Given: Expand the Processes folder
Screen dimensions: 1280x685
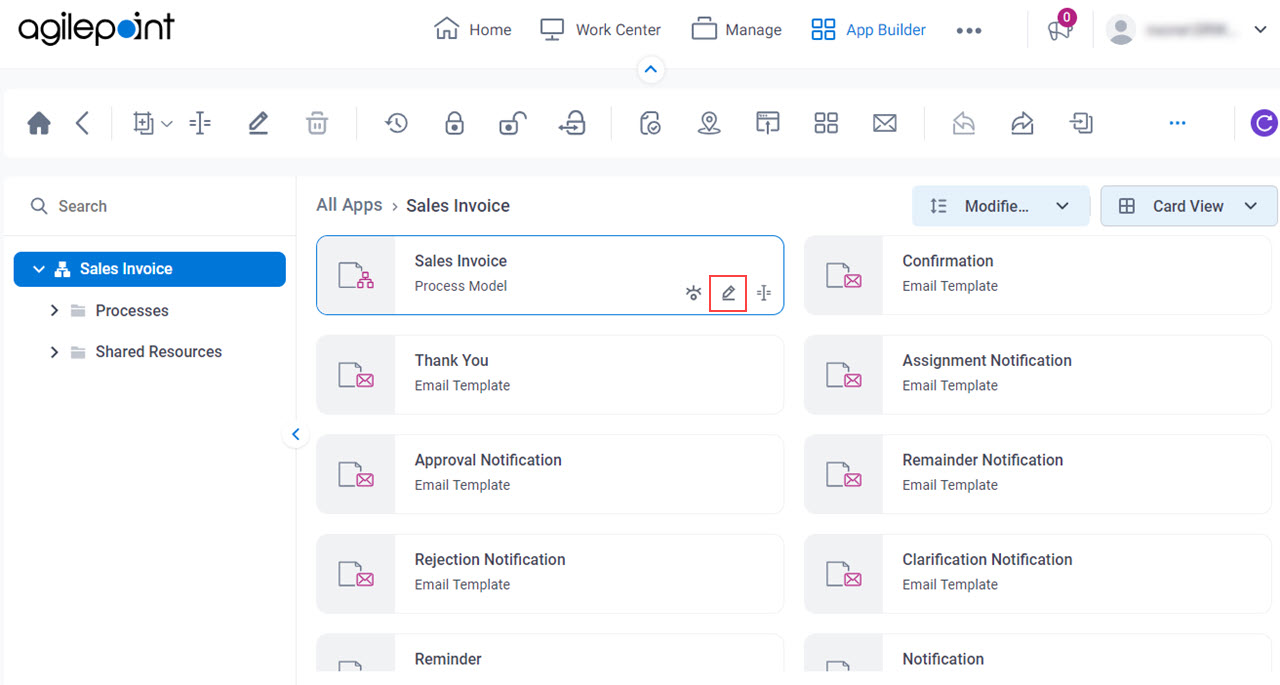Looking at the screenshot, I should click(54, 311).
